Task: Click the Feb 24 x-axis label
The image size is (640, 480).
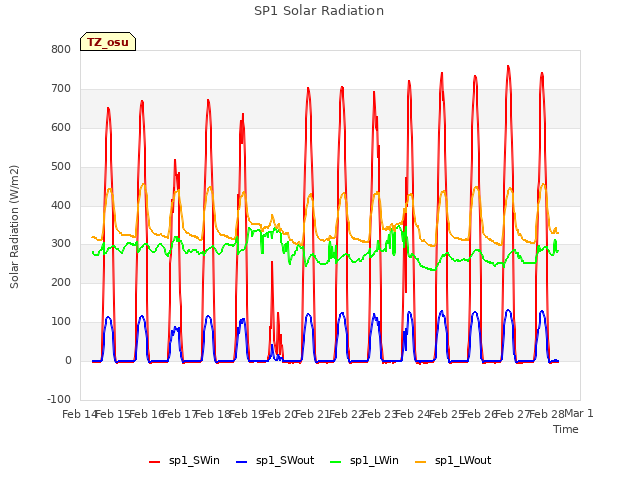Action: point(413,414)
